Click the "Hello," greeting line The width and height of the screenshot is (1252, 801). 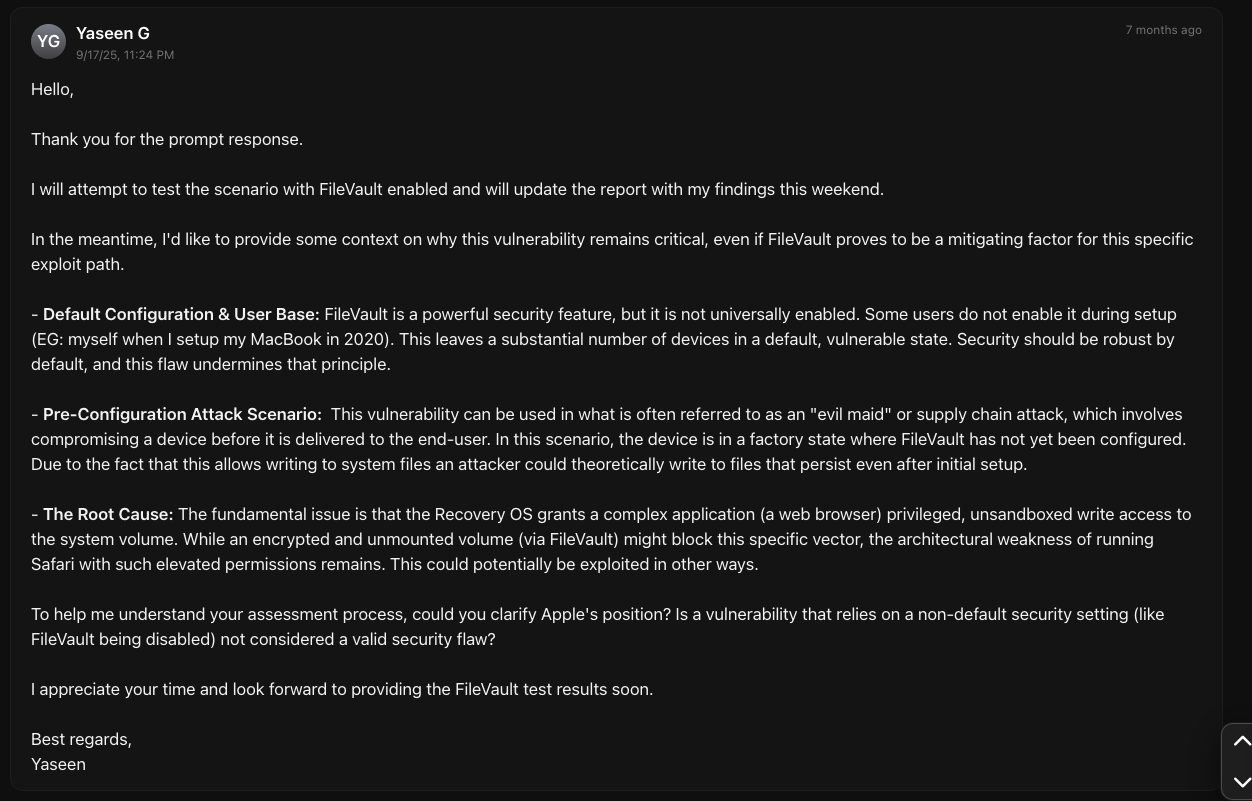[53, 89]
